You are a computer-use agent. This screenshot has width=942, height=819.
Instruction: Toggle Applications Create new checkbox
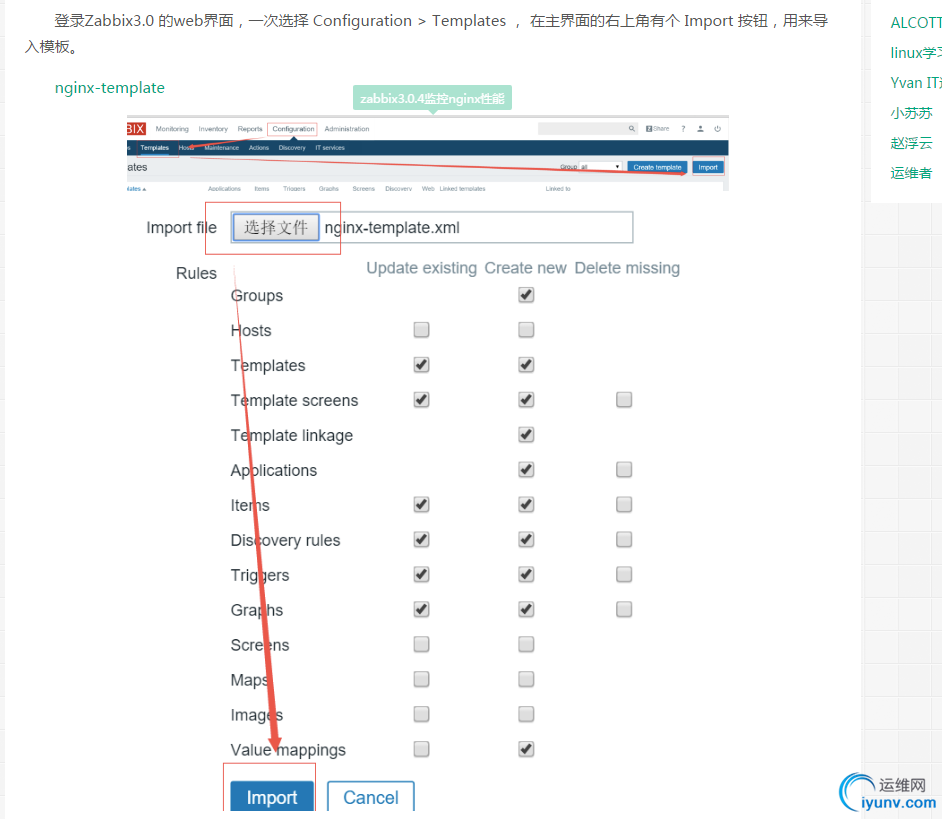pyautogui.click(x=526, y=469)
